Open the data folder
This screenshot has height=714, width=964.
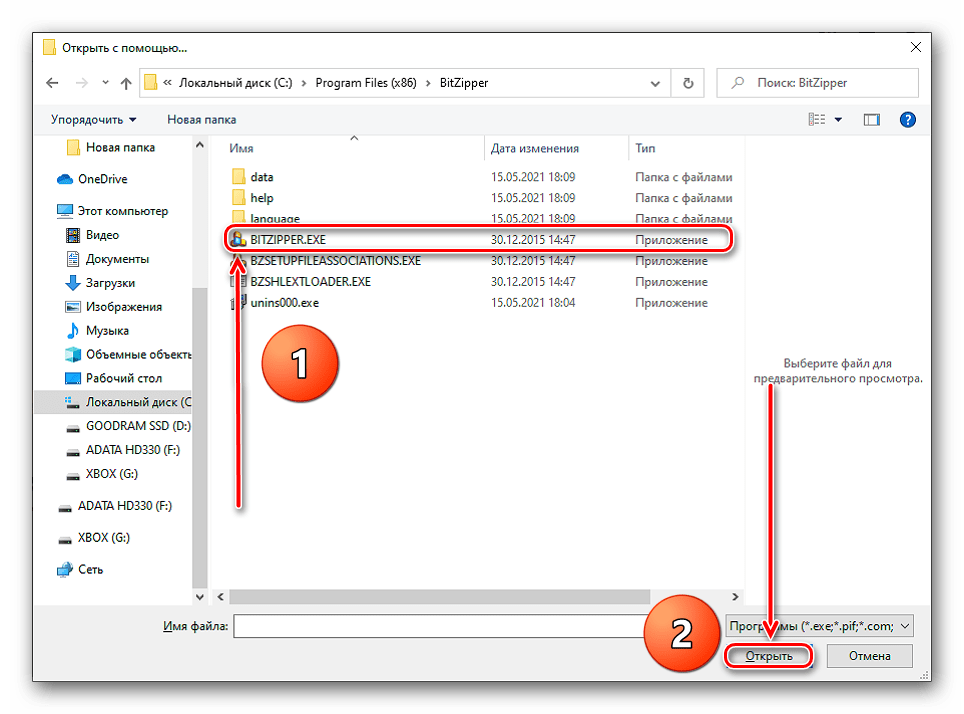[x=262, y=177]
